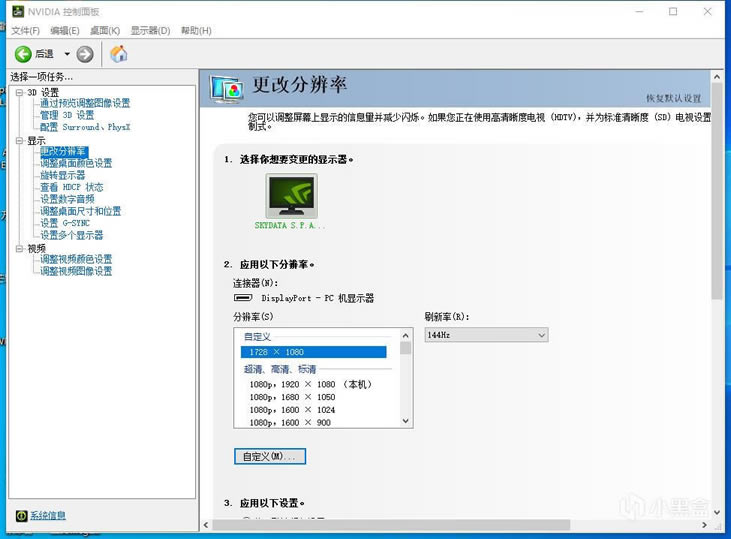Open the 编辑(E) menu

(x=65, y=31)
